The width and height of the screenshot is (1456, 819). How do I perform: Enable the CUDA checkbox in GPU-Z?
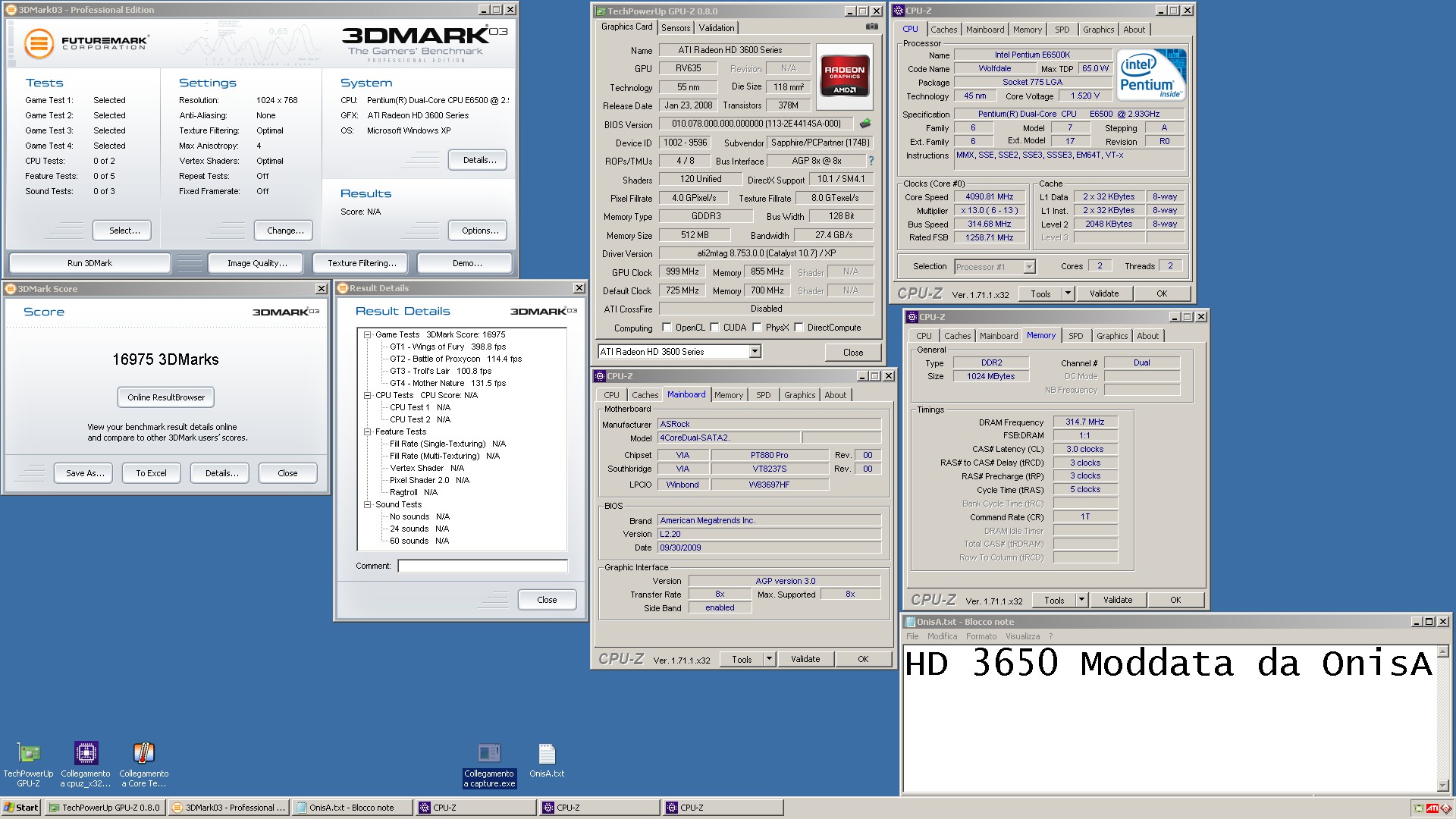(x=715, y=328)
